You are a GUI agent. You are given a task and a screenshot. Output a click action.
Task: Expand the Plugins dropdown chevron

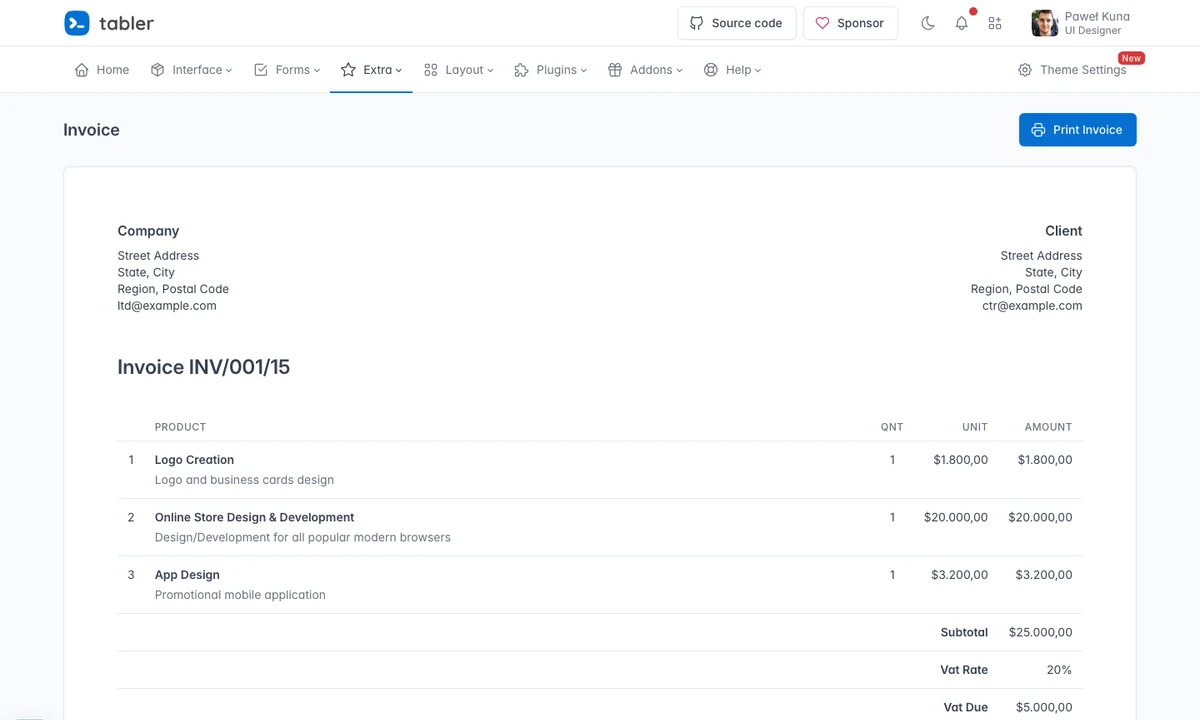click(584, 70)
